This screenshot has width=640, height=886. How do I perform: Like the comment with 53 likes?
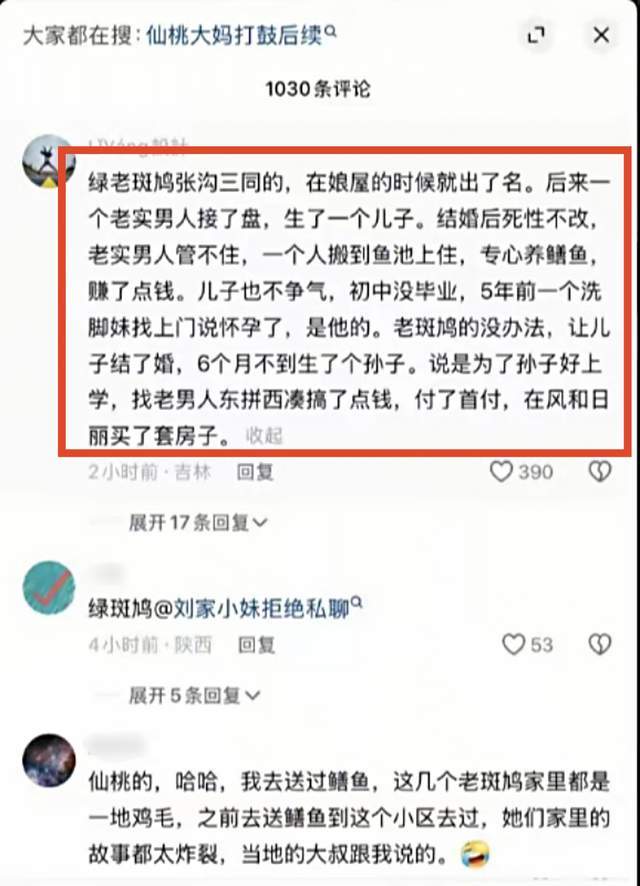pyautogui.click(x=513, y=644)
